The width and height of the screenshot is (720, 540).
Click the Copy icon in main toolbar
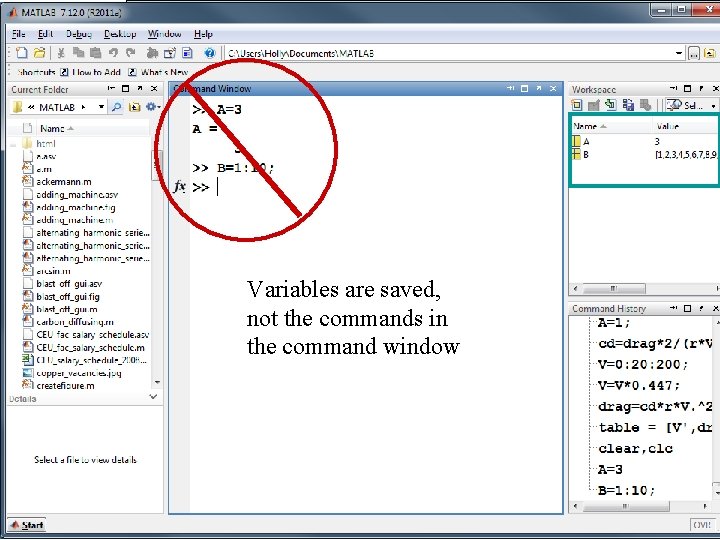tap(78, 53)
